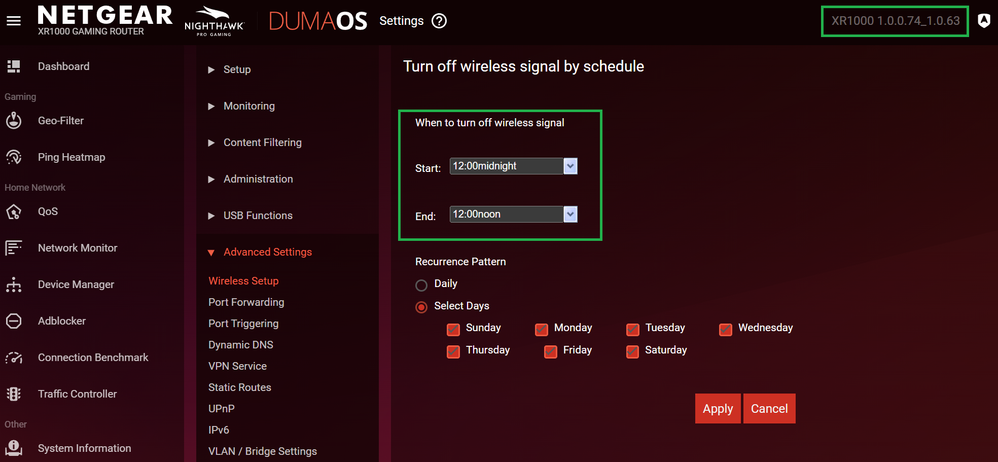Click the shield icon at top right
This screenshot has height=462, width=998.
(984, 21)
